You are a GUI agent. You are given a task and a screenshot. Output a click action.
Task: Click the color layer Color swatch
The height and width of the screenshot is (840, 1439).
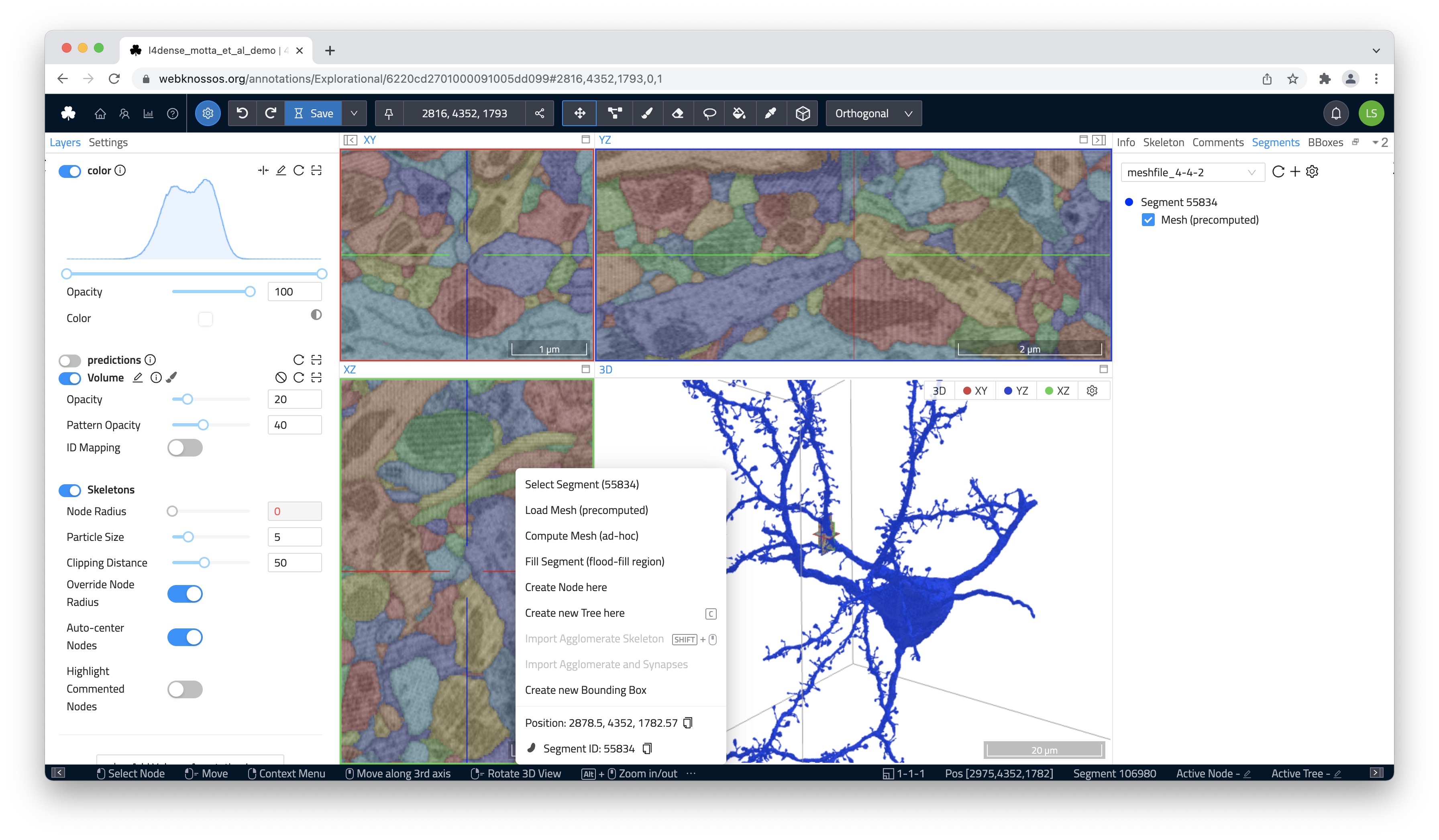206,319
